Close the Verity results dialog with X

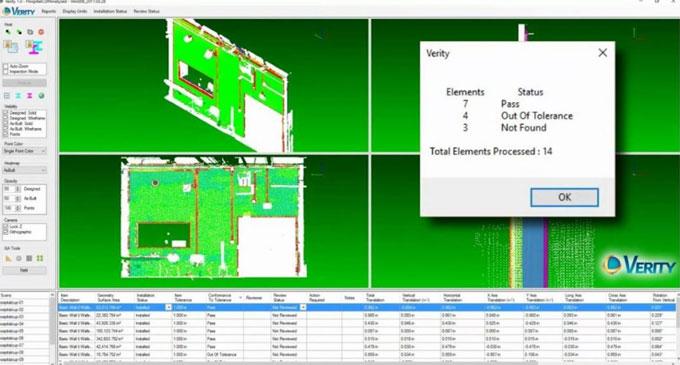(x=602, y=53)
